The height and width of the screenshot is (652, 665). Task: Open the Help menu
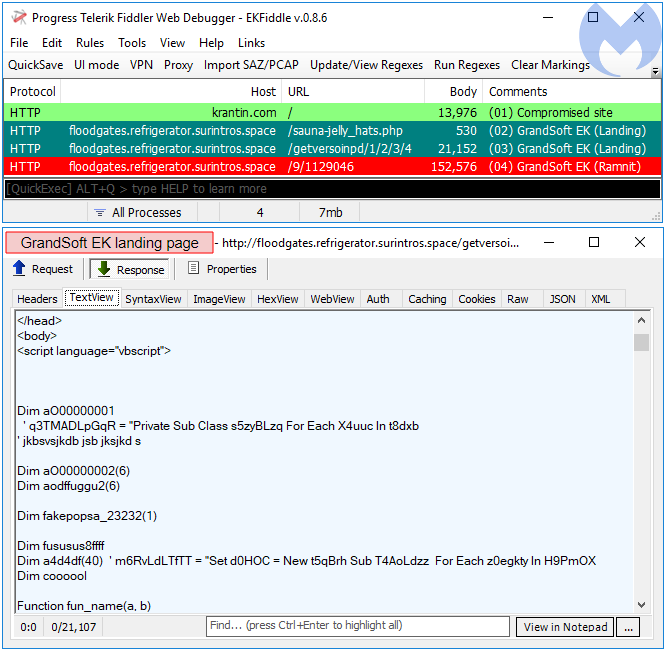[211, 43]
